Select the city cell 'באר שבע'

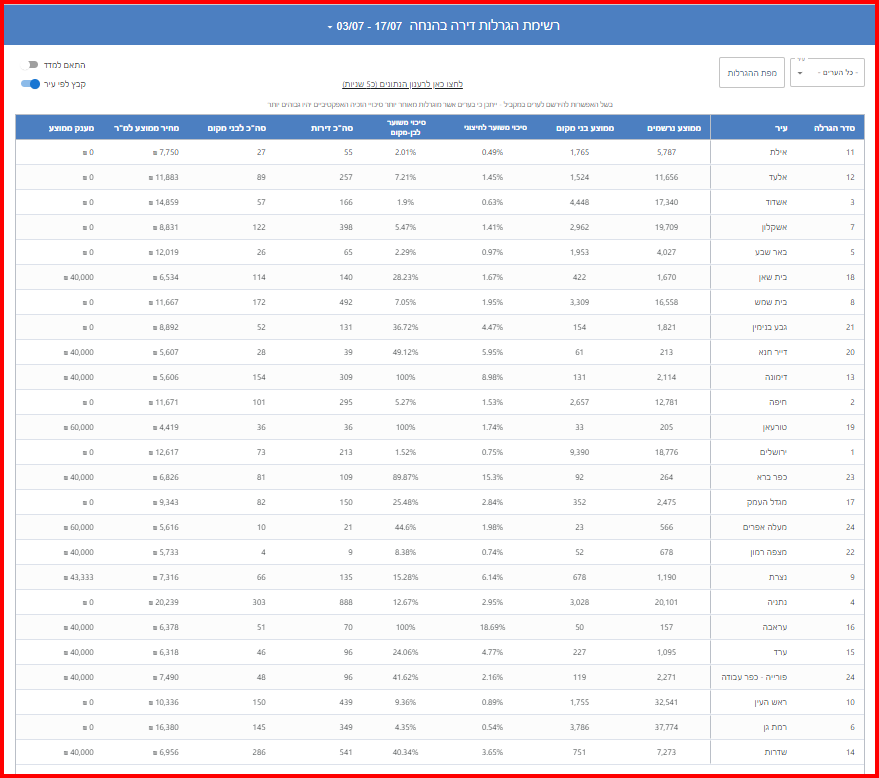(771, 252)
